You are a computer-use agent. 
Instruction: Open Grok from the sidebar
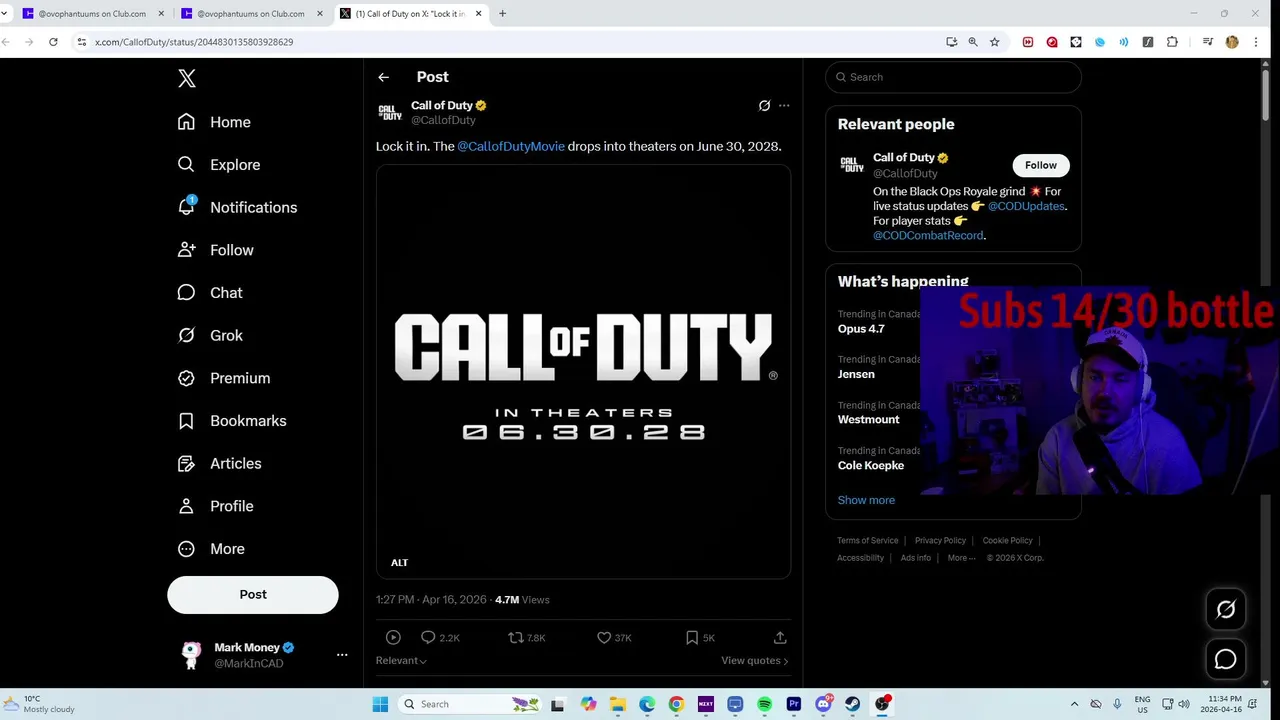click(x=210, y=335)
